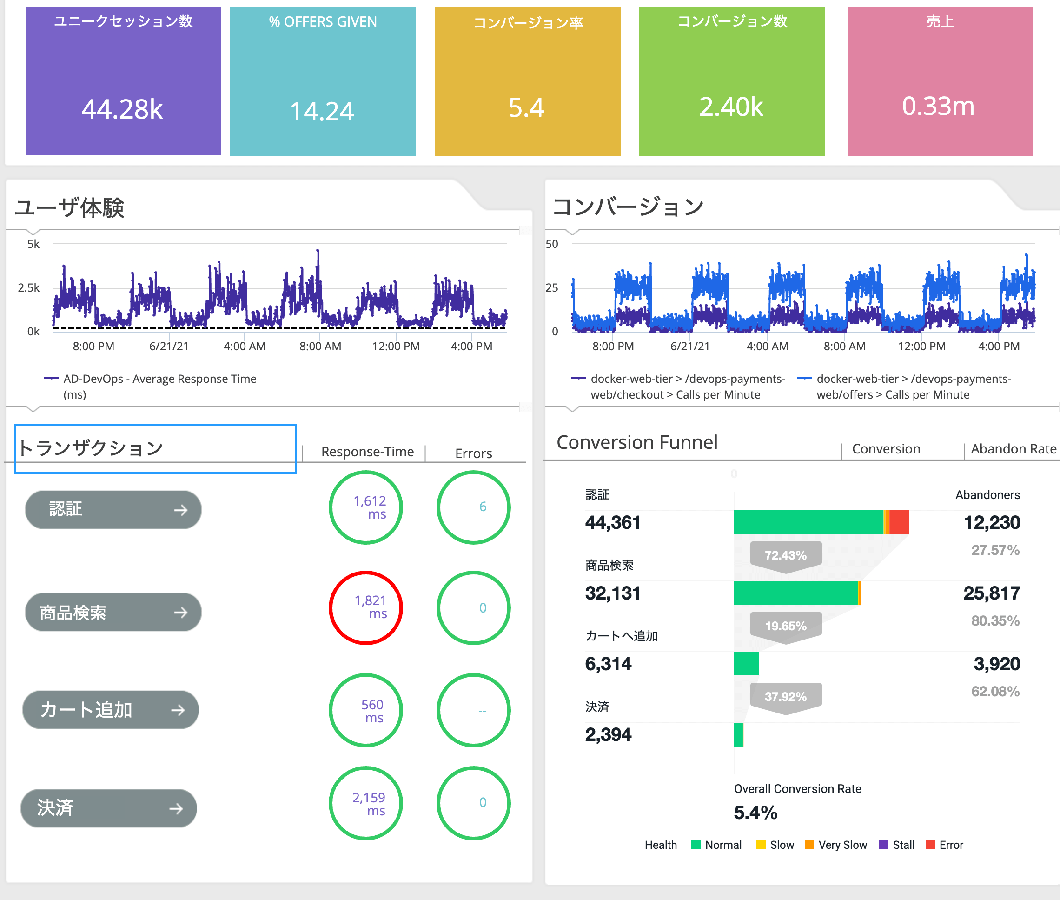Image resolution: width=1060 pixels, height=900 pixels.
Task: Switch to the Conversion funnel tab
Action: coord(886,449)
